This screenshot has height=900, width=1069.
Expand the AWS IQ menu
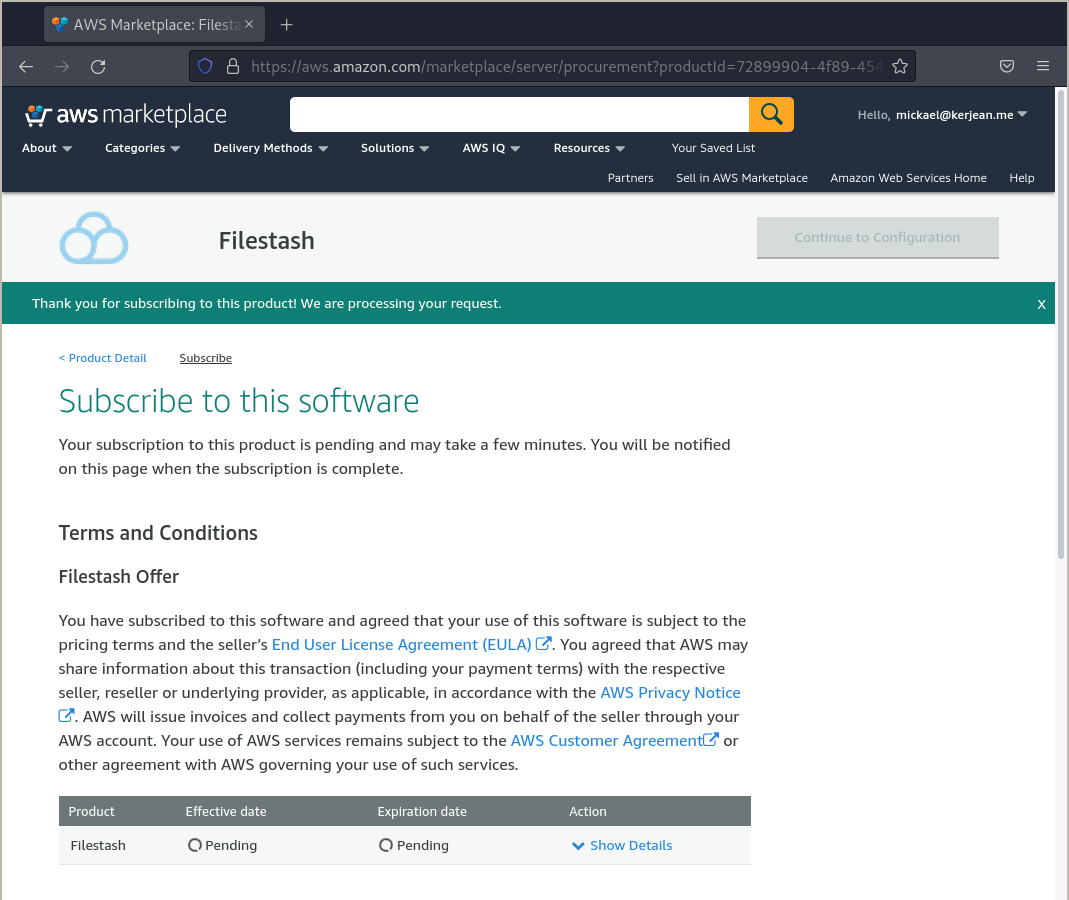pyautogui.click(x=492, y=148)
